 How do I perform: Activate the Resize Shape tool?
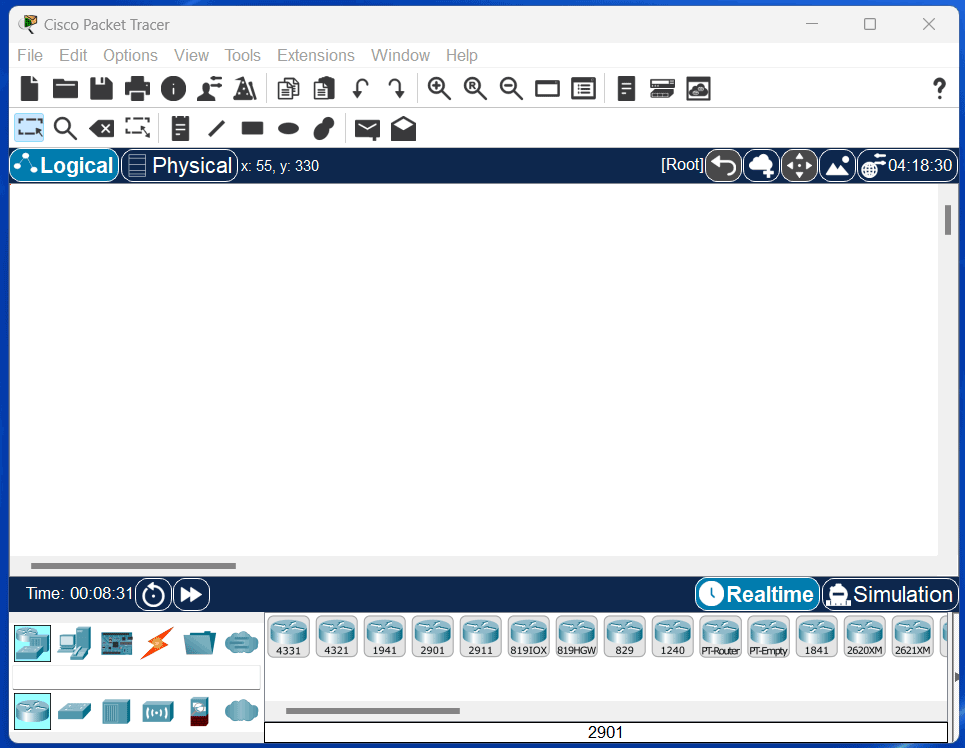pyautogui.click(x=138, y=128)
